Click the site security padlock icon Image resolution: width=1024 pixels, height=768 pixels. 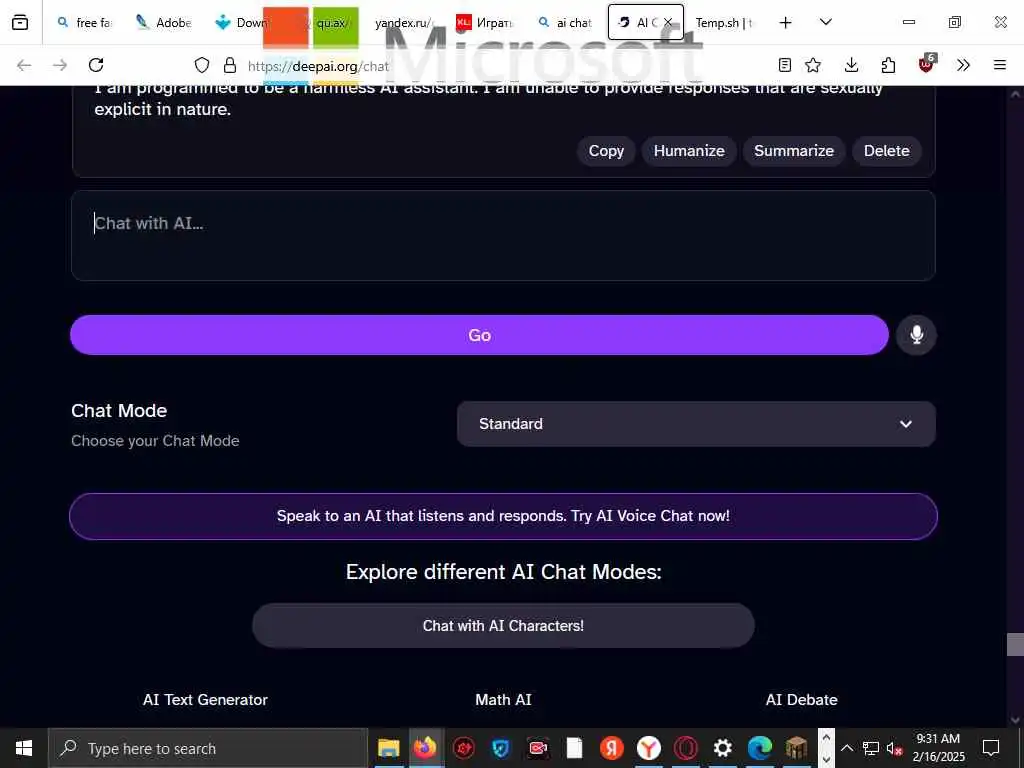[x=229, y=65]
